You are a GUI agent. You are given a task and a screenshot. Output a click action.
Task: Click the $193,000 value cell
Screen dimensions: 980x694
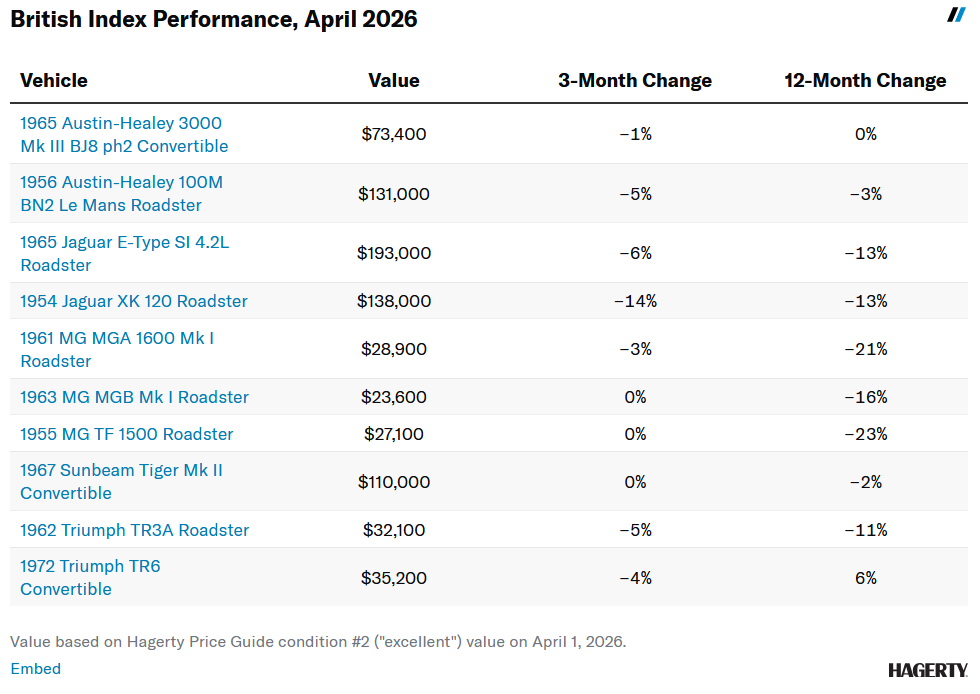point(394,253)
